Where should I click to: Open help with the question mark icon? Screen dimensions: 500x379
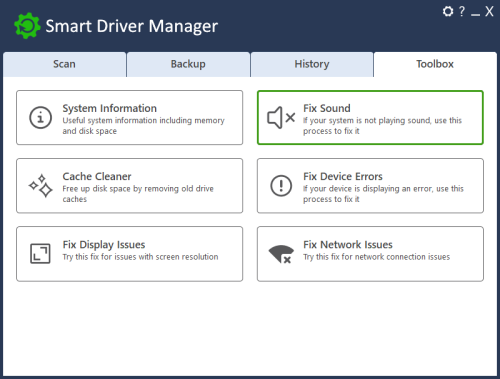(x=462, y=11)
